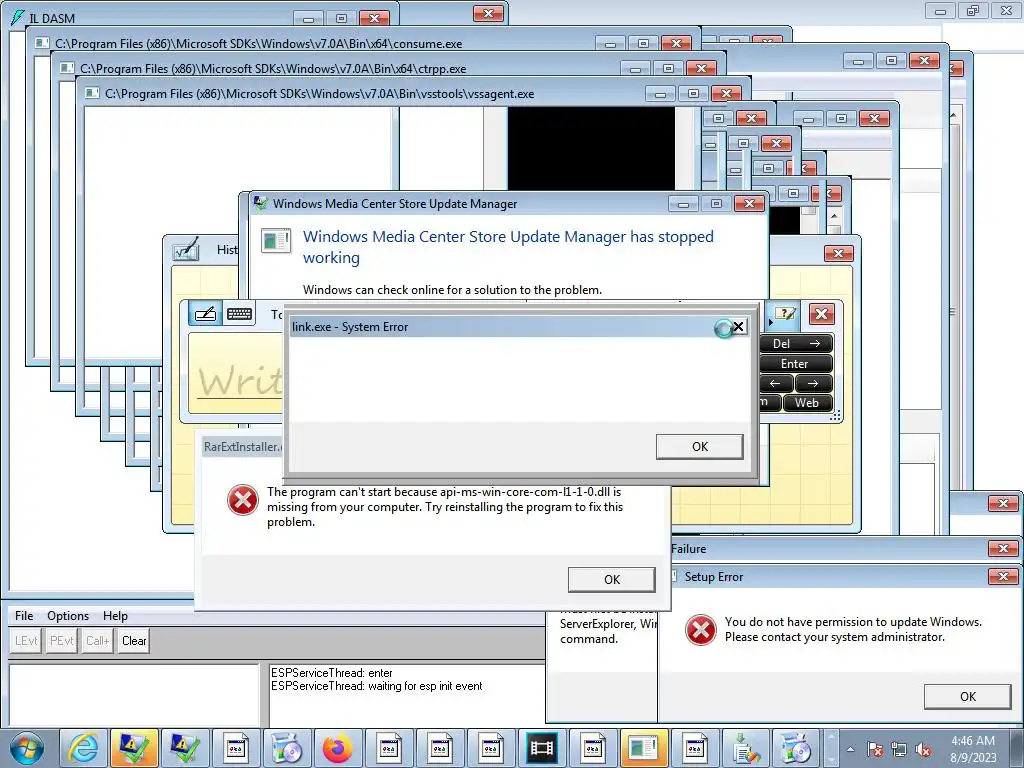Switch to touch keyboard mode in Input Panel
1024x768 pixels.
click(x=239, y=313)
